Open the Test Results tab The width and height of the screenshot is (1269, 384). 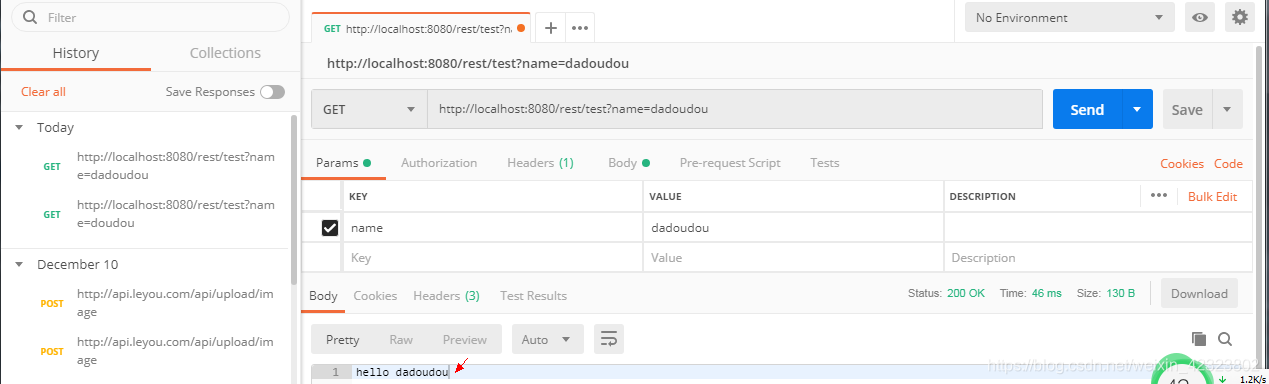click(x=533, y=295)
